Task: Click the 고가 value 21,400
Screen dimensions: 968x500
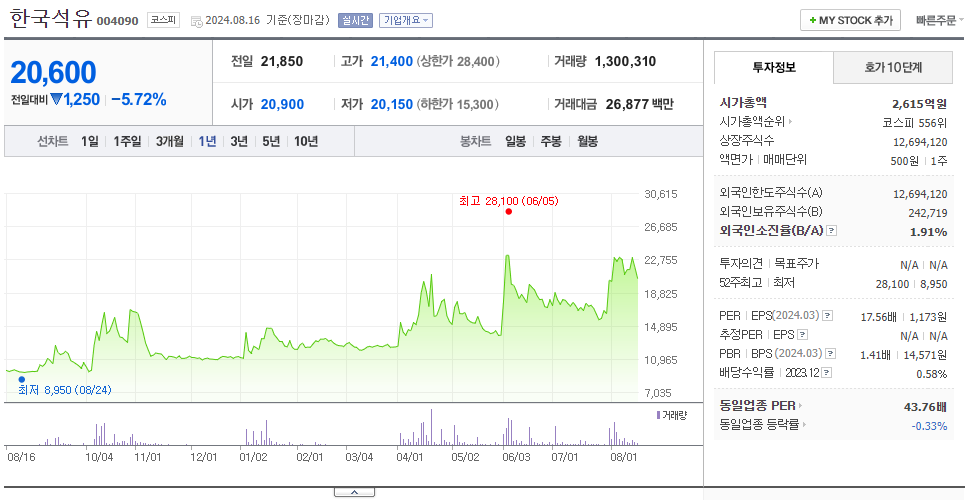Action: (391, 62)
